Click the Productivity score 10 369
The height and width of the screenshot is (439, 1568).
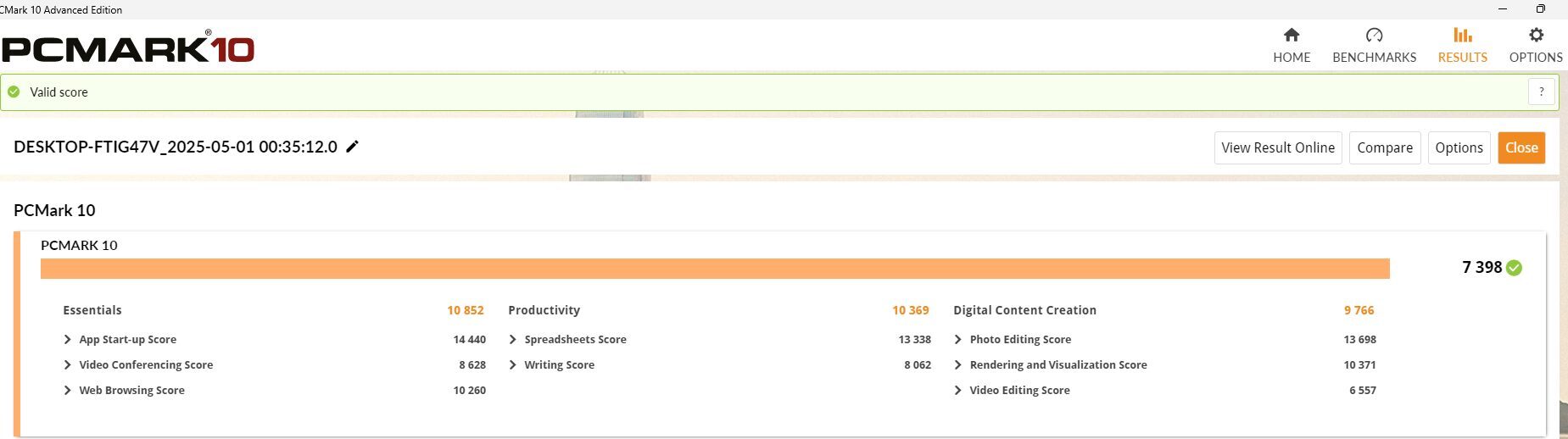pyautogui.click(x=911, y=310)
